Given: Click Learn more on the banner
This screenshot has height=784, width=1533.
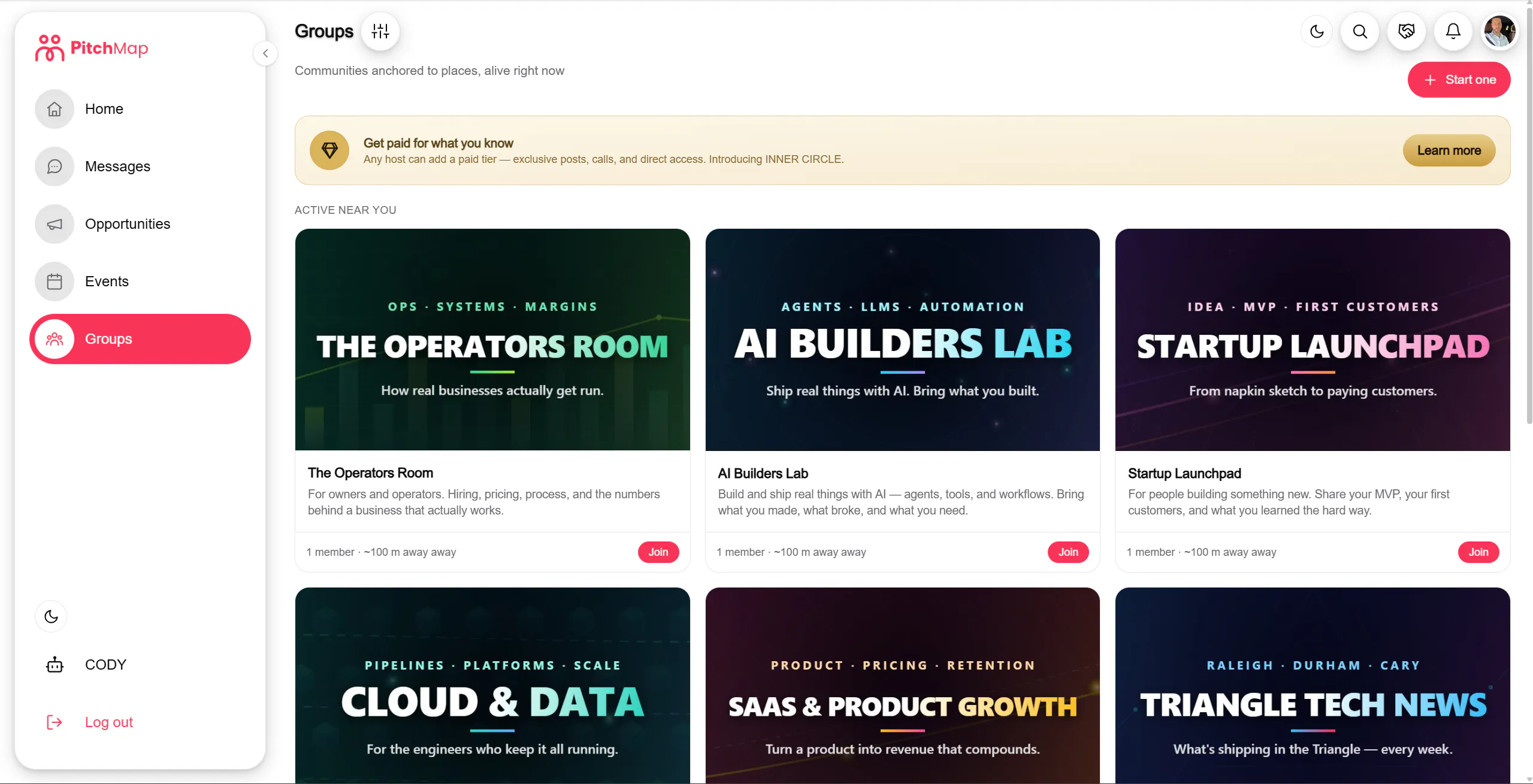Looking at the screenshot, I should (1449, 150).
